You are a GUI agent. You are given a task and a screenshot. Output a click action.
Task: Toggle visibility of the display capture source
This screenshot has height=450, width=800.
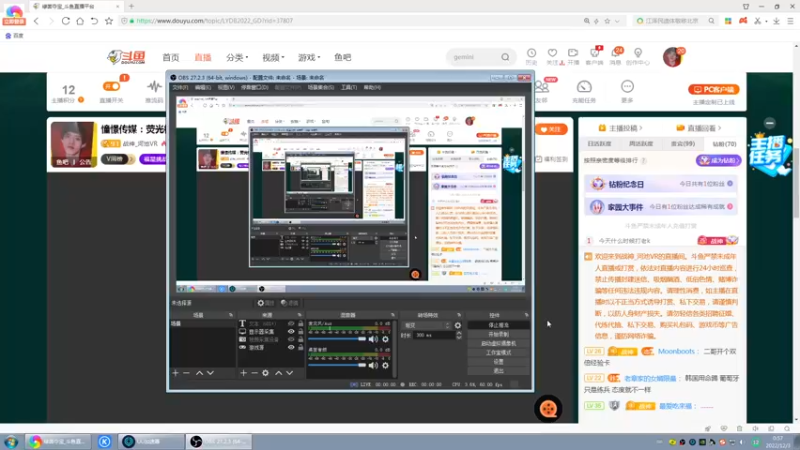point(291,332)
